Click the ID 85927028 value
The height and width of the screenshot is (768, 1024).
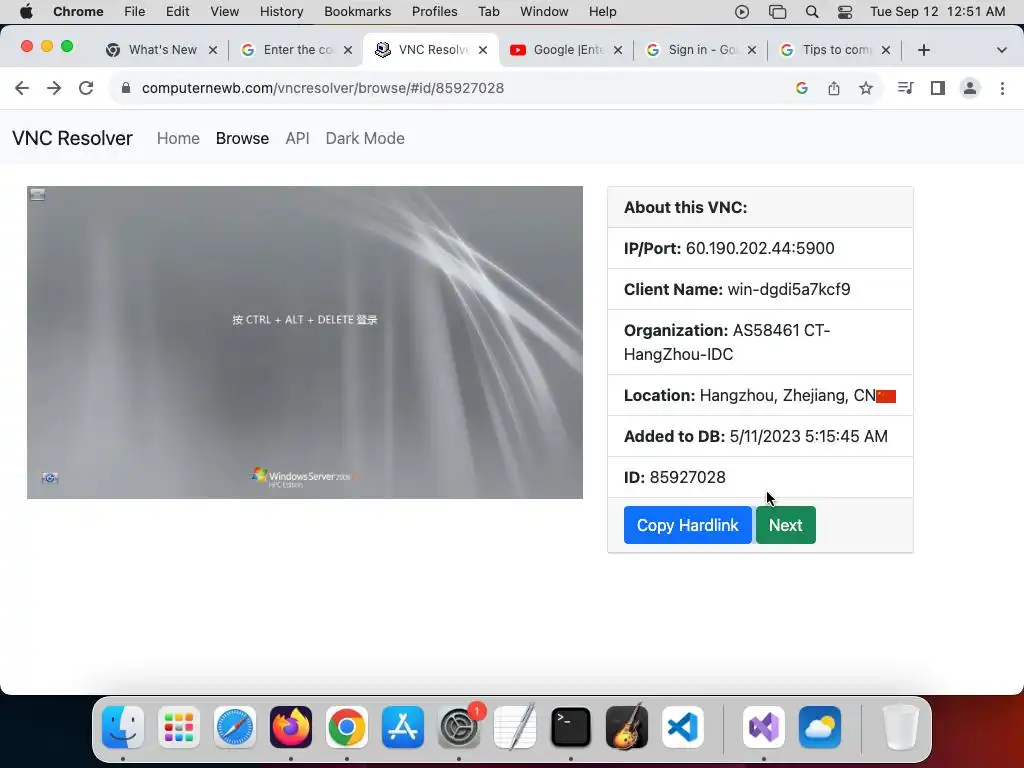pos(688,477)
